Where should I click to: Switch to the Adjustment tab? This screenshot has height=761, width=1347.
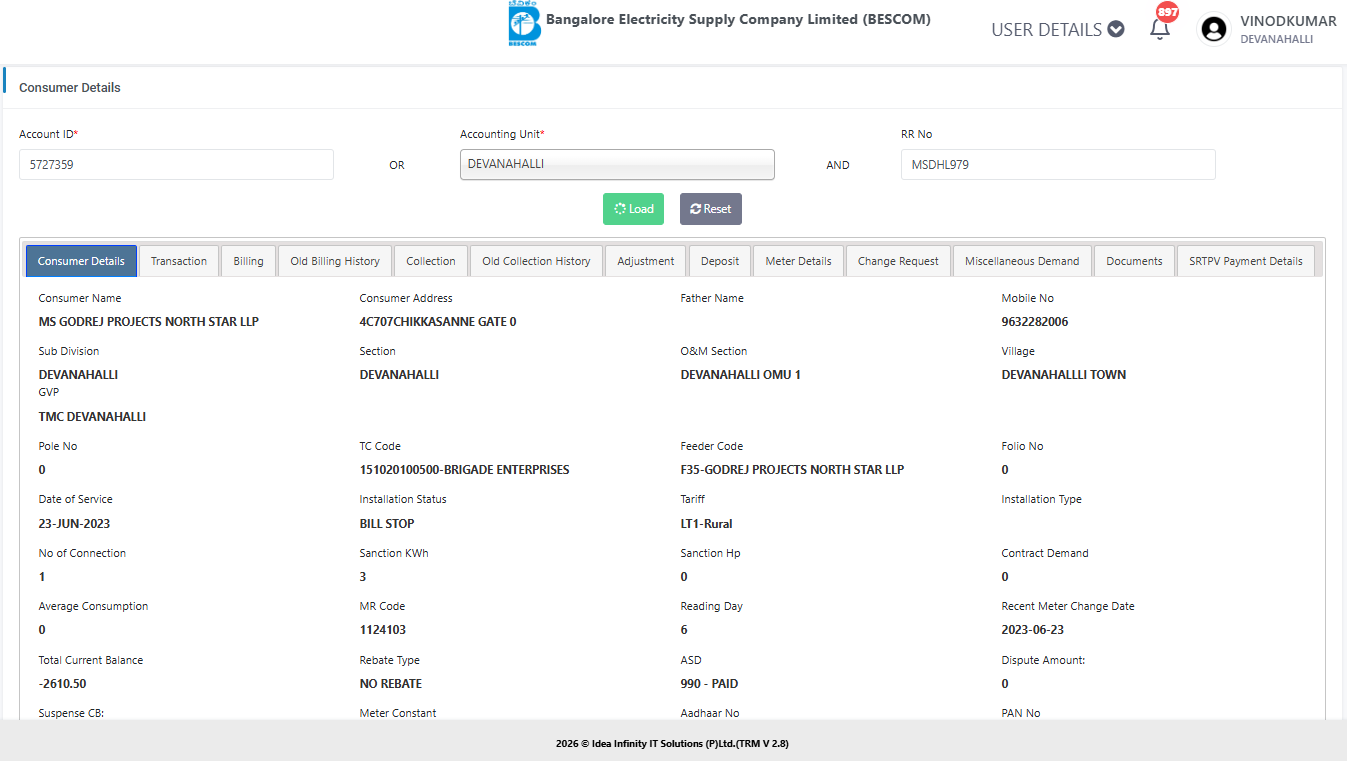(x=645, y=261)
